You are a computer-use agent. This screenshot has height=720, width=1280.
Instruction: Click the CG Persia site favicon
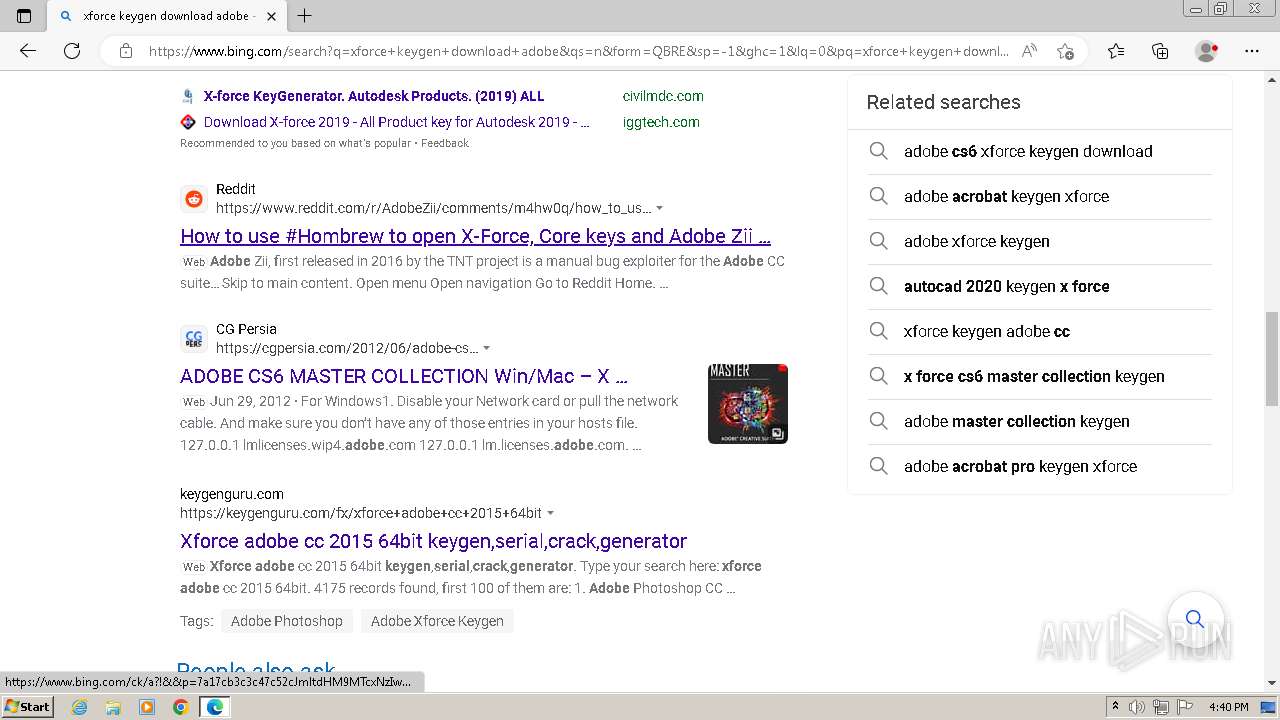click(194, 339)
